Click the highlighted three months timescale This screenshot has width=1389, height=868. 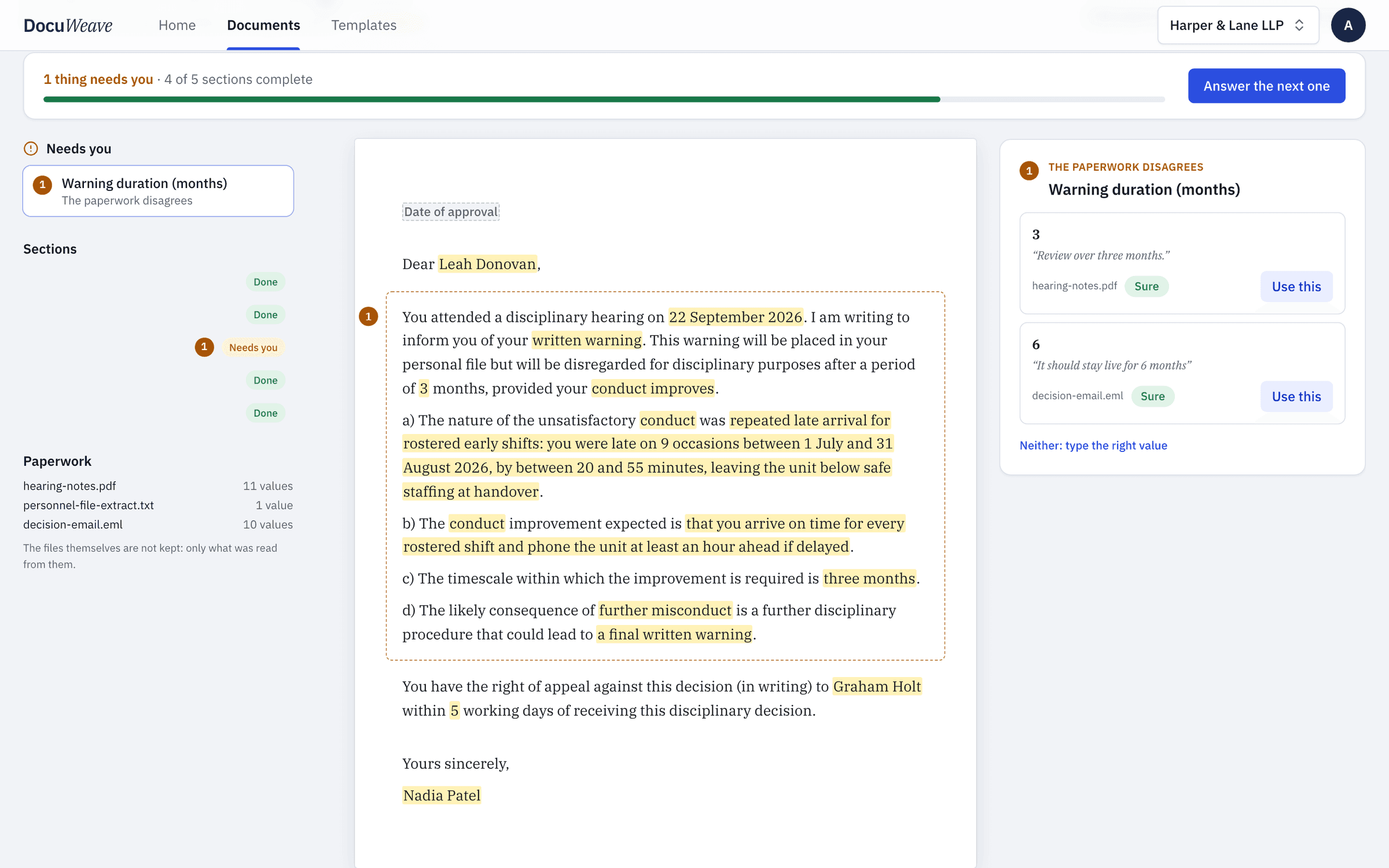(x=869, y=578)
